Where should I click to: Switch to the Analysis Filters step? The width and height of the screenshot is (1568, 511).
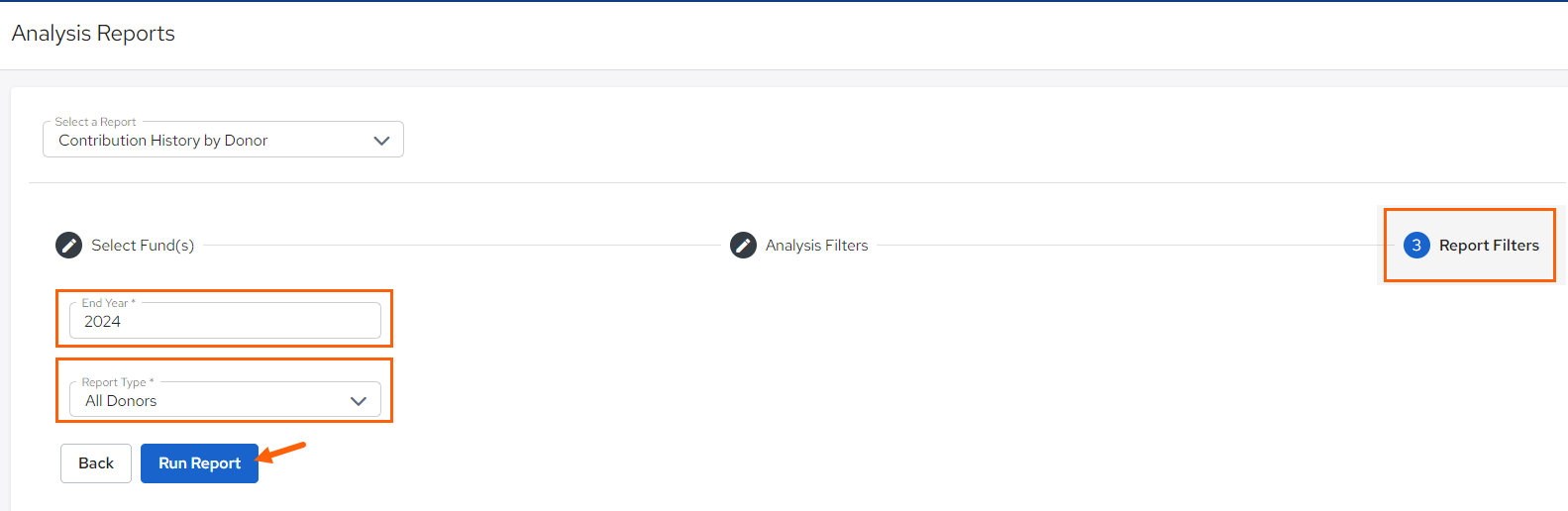tap(816, 246)
